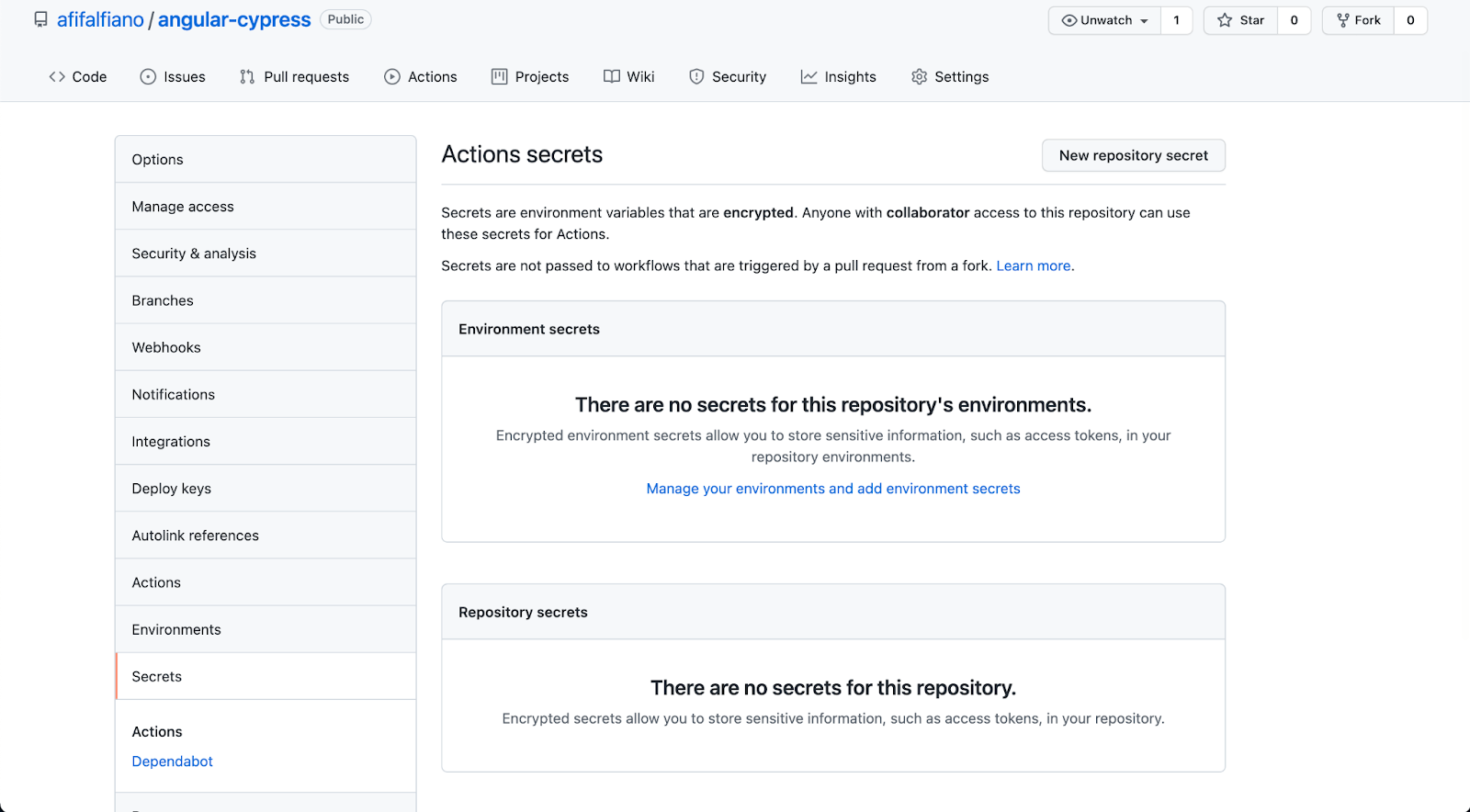Image resolution: width=1470 pixels, height=812 pixels.
Task: Click the Environment secrets section header
Action: coord(833,329)
